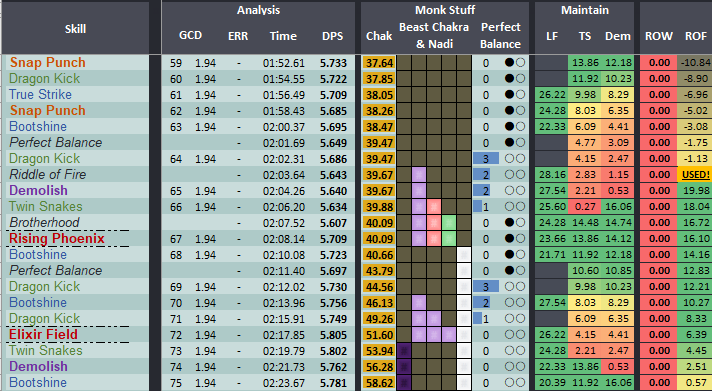Click the Analysis group header

pyautogui.click(x=258, y=10)
